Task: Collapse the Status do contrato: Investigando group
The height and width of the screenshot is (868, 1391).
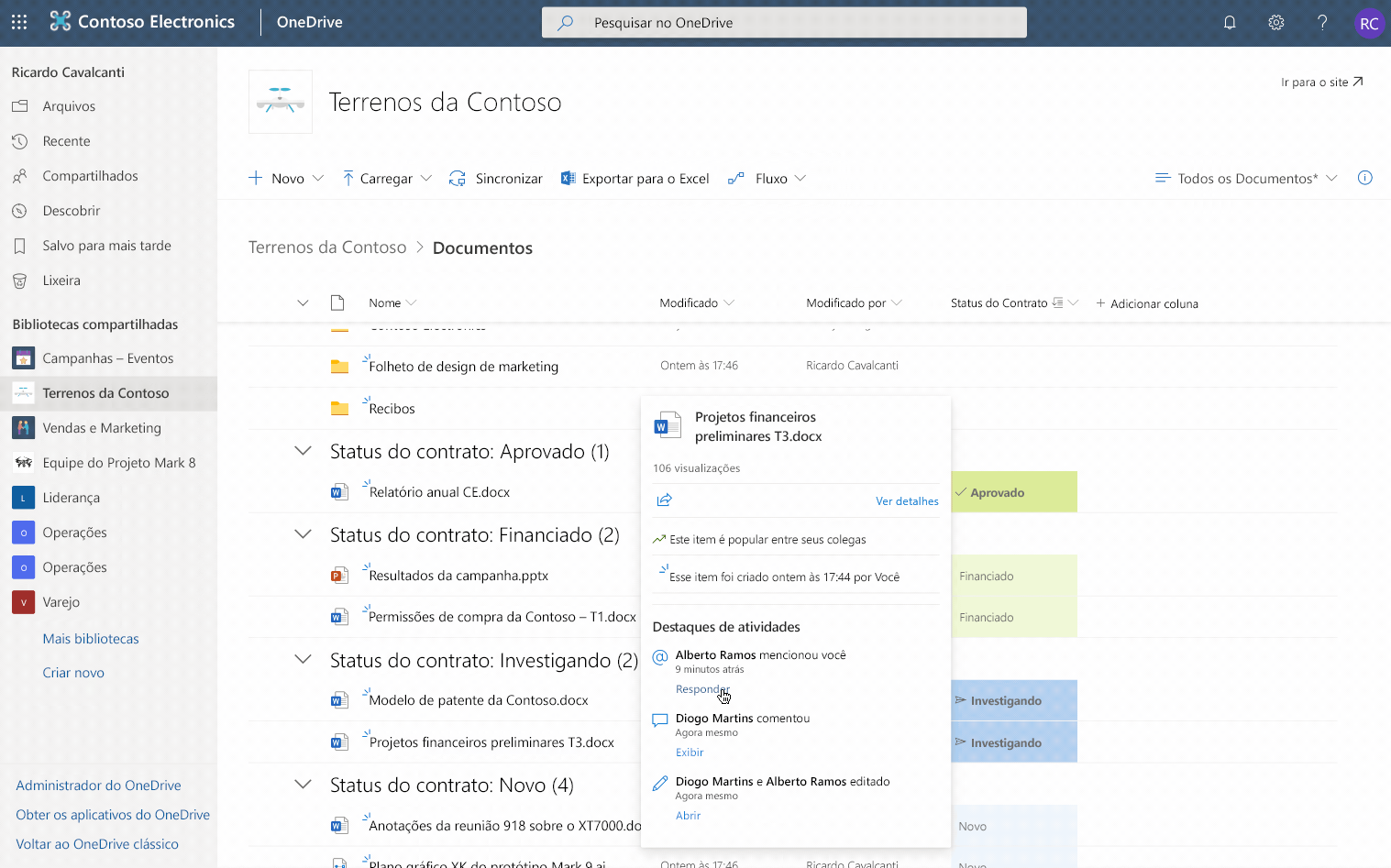Action: pos(302,659)
